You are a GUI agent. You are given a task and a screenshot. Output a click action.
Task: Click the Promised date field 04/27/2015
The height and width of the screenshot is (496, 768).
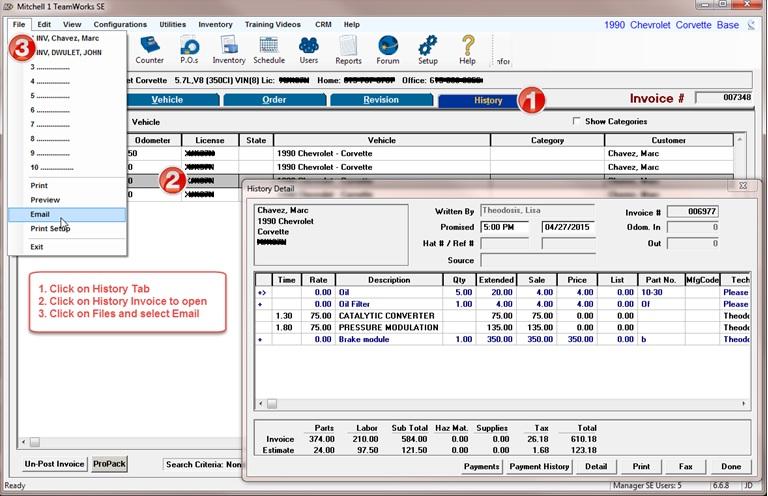(568, 227)
